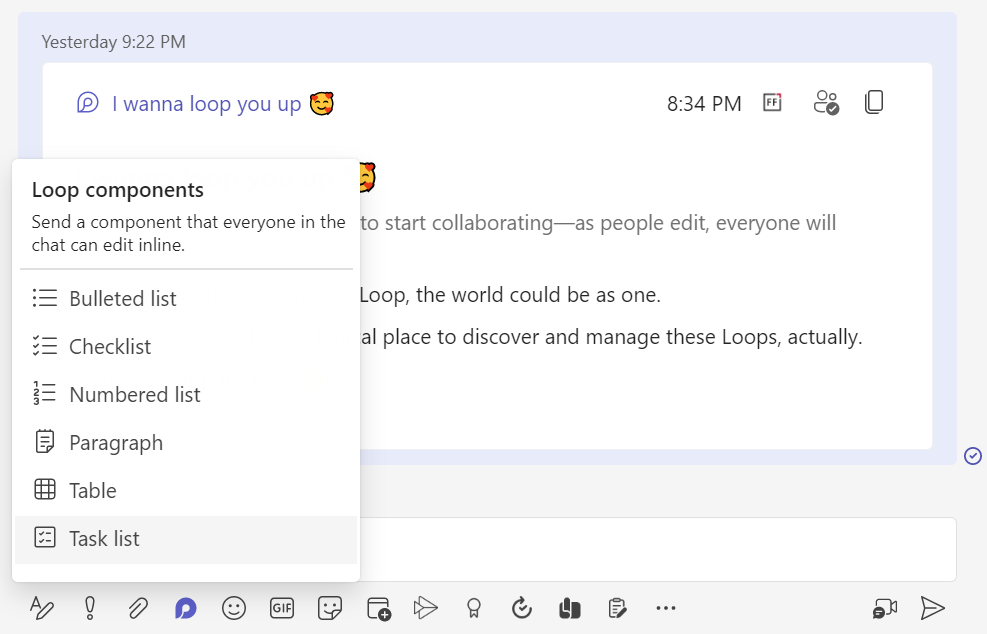Click the Loop logo beside message title

(87, 103)
